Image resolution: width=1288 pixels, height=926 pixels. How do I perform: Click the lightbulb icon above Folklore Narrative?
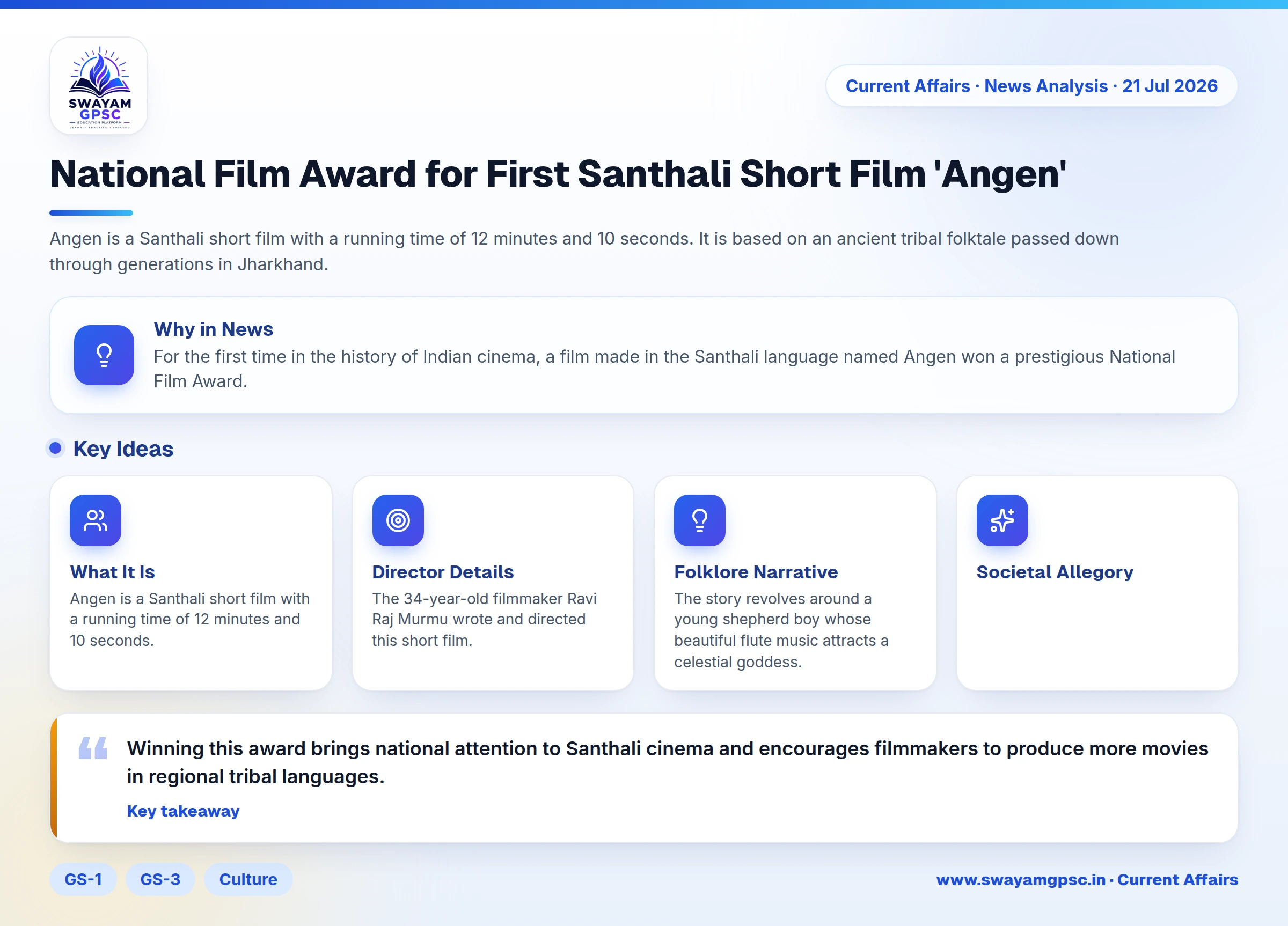(x=700, y=520)
